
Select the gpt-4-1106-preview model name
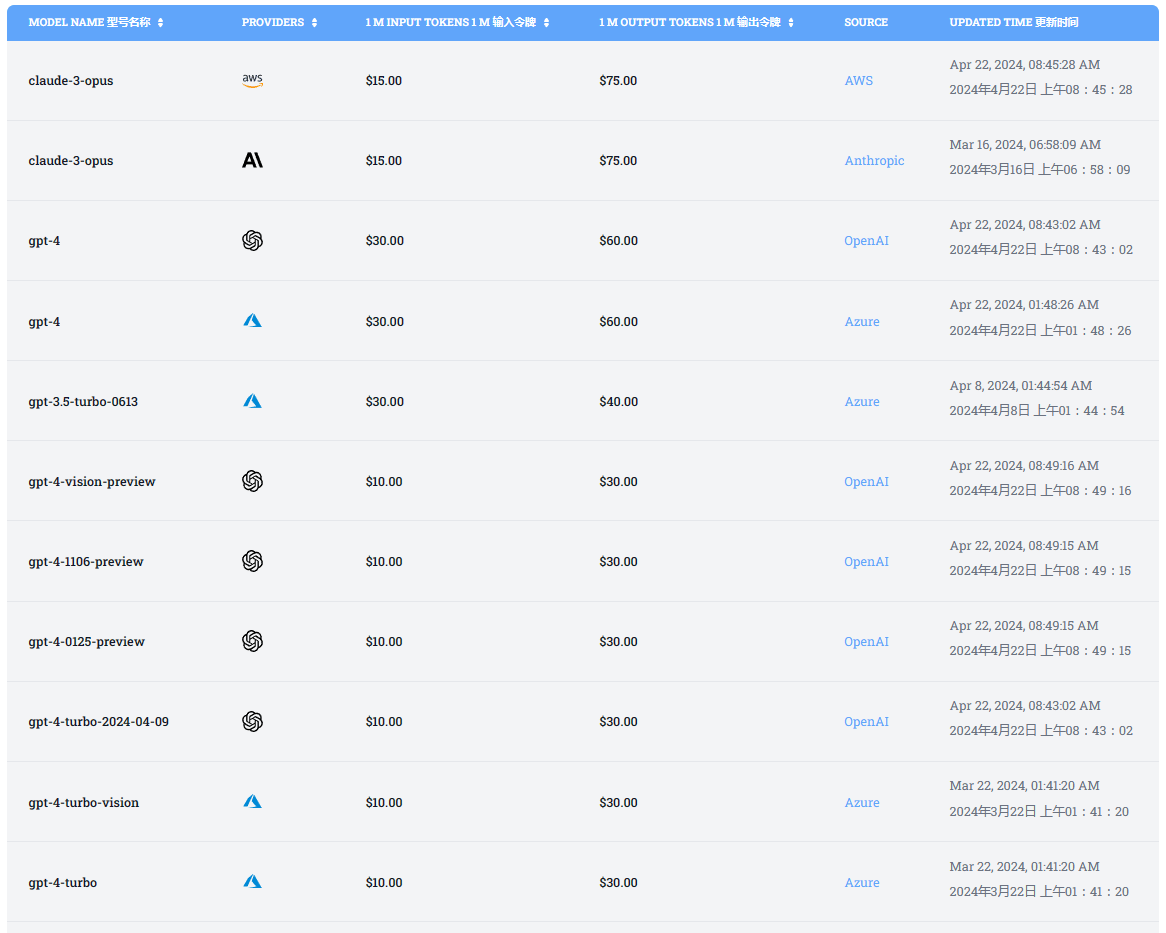point(86,562)
